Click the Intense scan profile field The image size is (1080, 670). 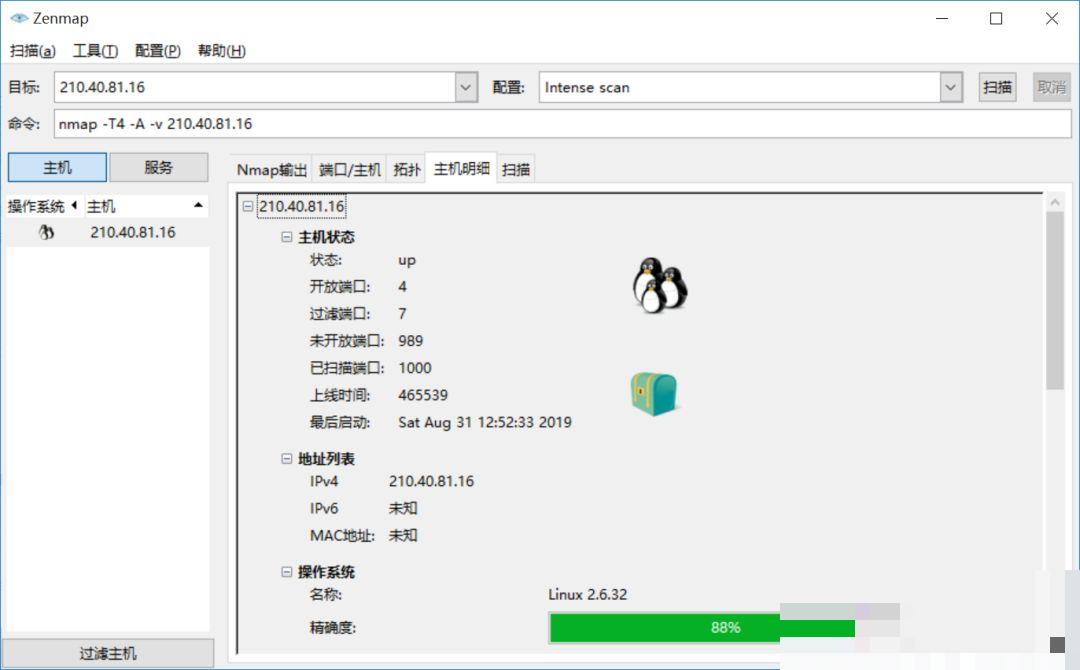point(740,87)
